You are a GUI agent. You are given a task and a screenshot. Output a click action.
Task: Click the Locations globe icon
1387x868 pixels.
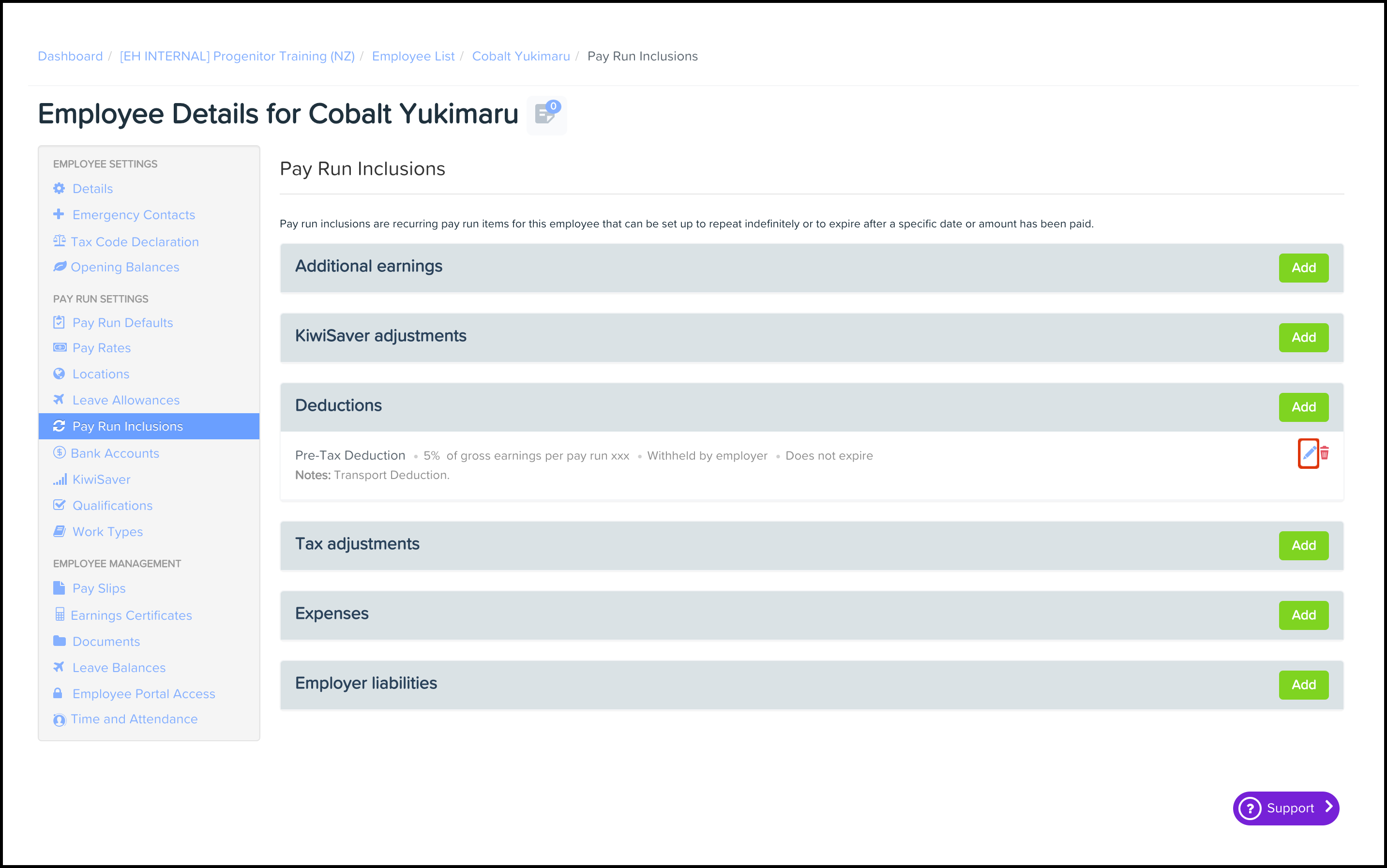pos(59,374)
